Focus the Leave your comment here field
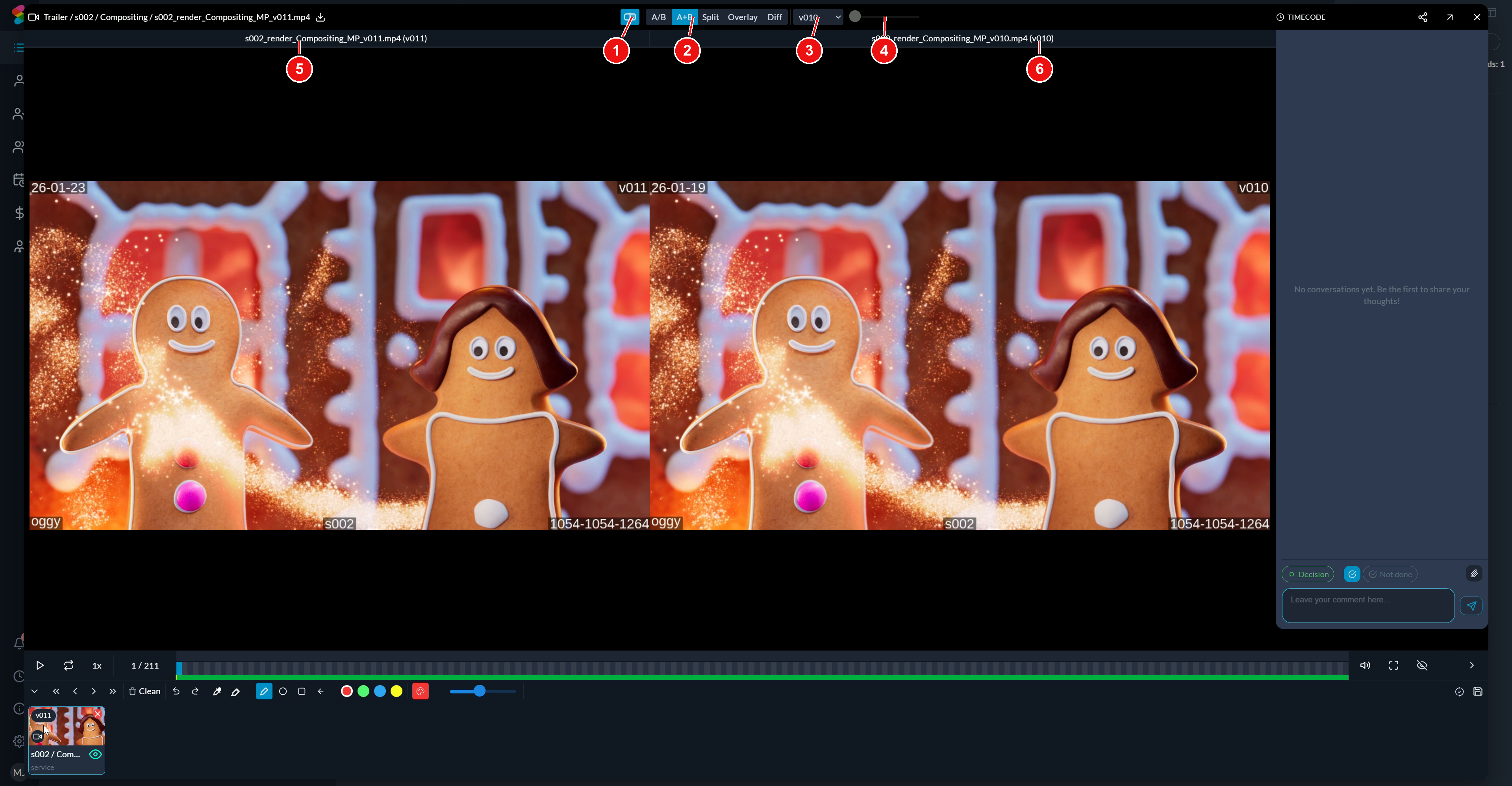1512x786 pixels. (1368, 606)
